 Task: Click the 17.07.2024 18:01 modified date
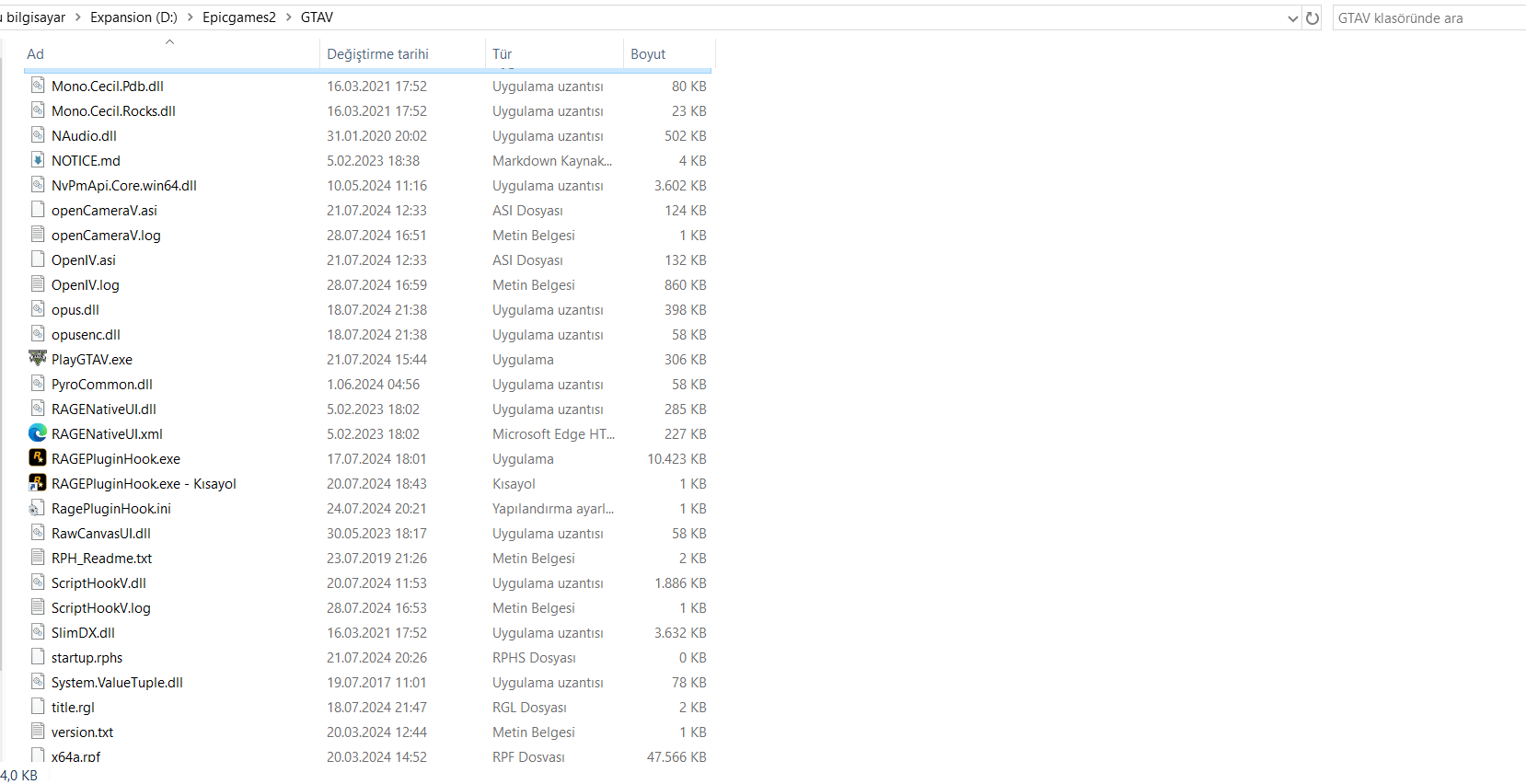[376, 458]
